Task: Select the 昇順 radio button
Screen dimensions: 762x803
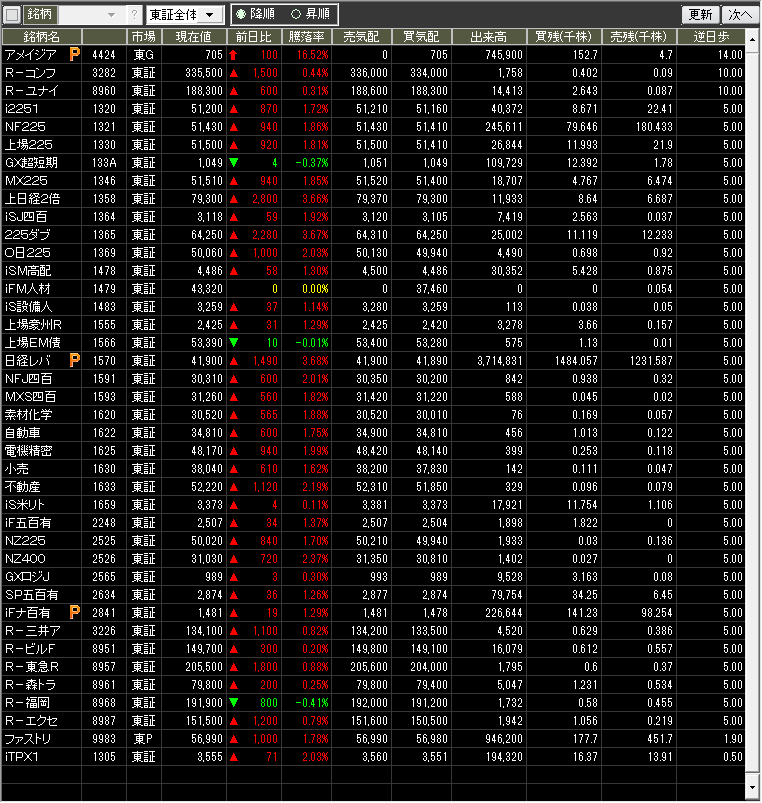Action: [295, 15]
